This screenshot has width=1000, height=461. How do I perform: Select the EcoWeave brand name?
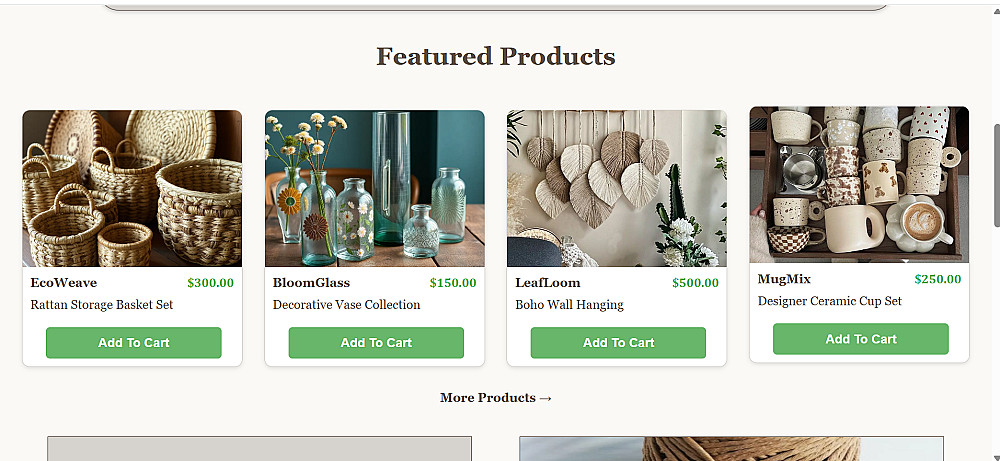pyautogui.click(x=64, y=282)
